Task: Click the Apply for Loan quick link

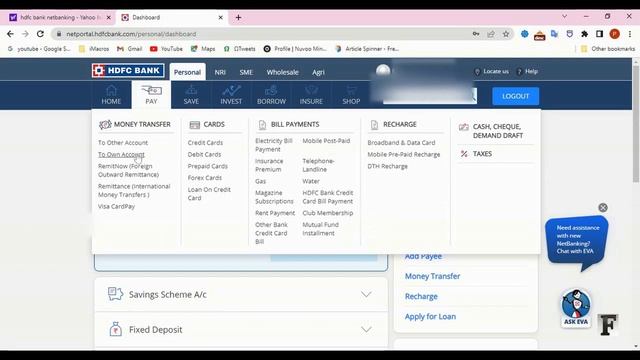Action: tap(430, 317)
